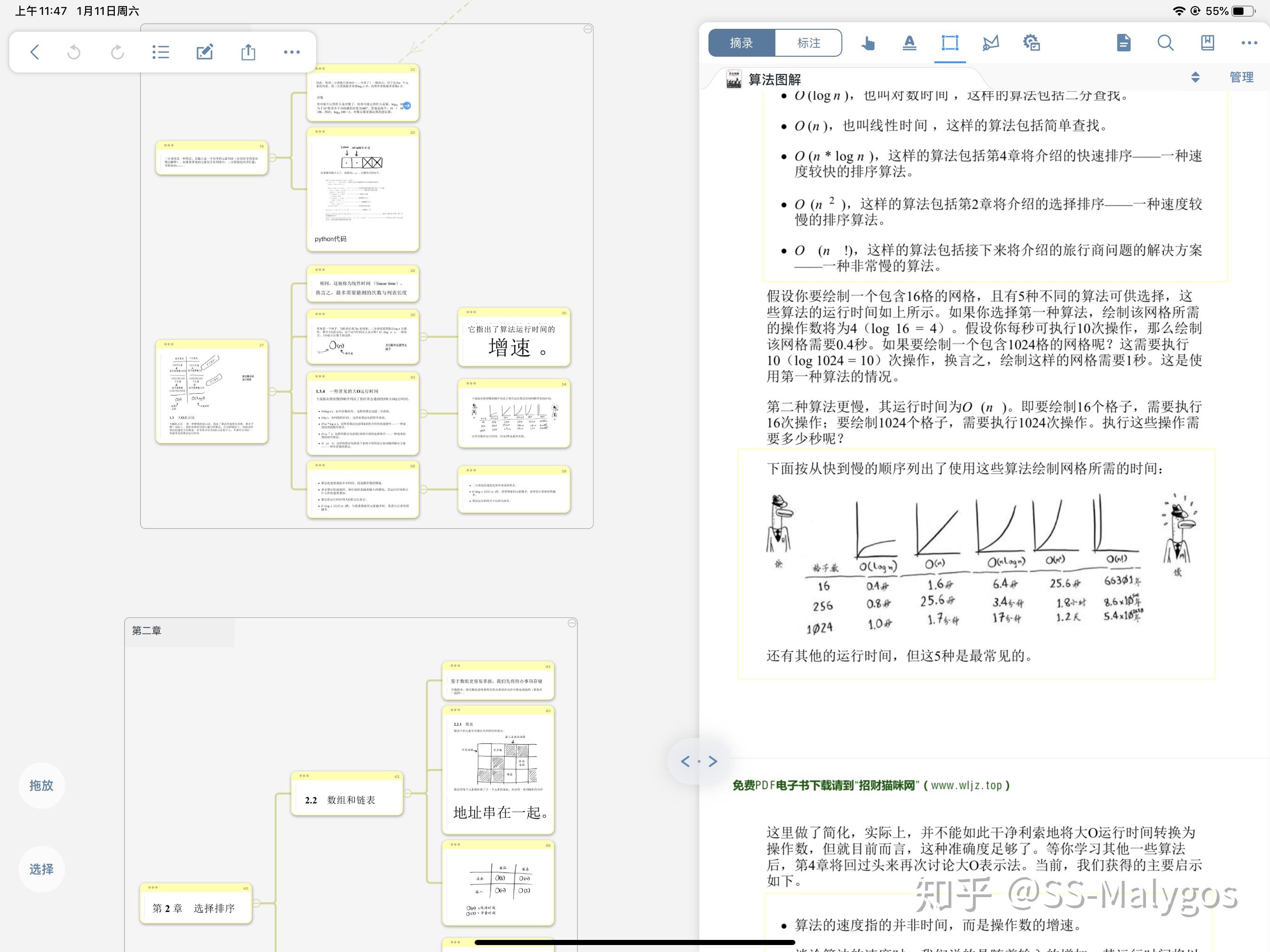Switch to the 摘录 excerpt mode
Viewport: 1270px width, 952px height.
[x=742, y=43]
